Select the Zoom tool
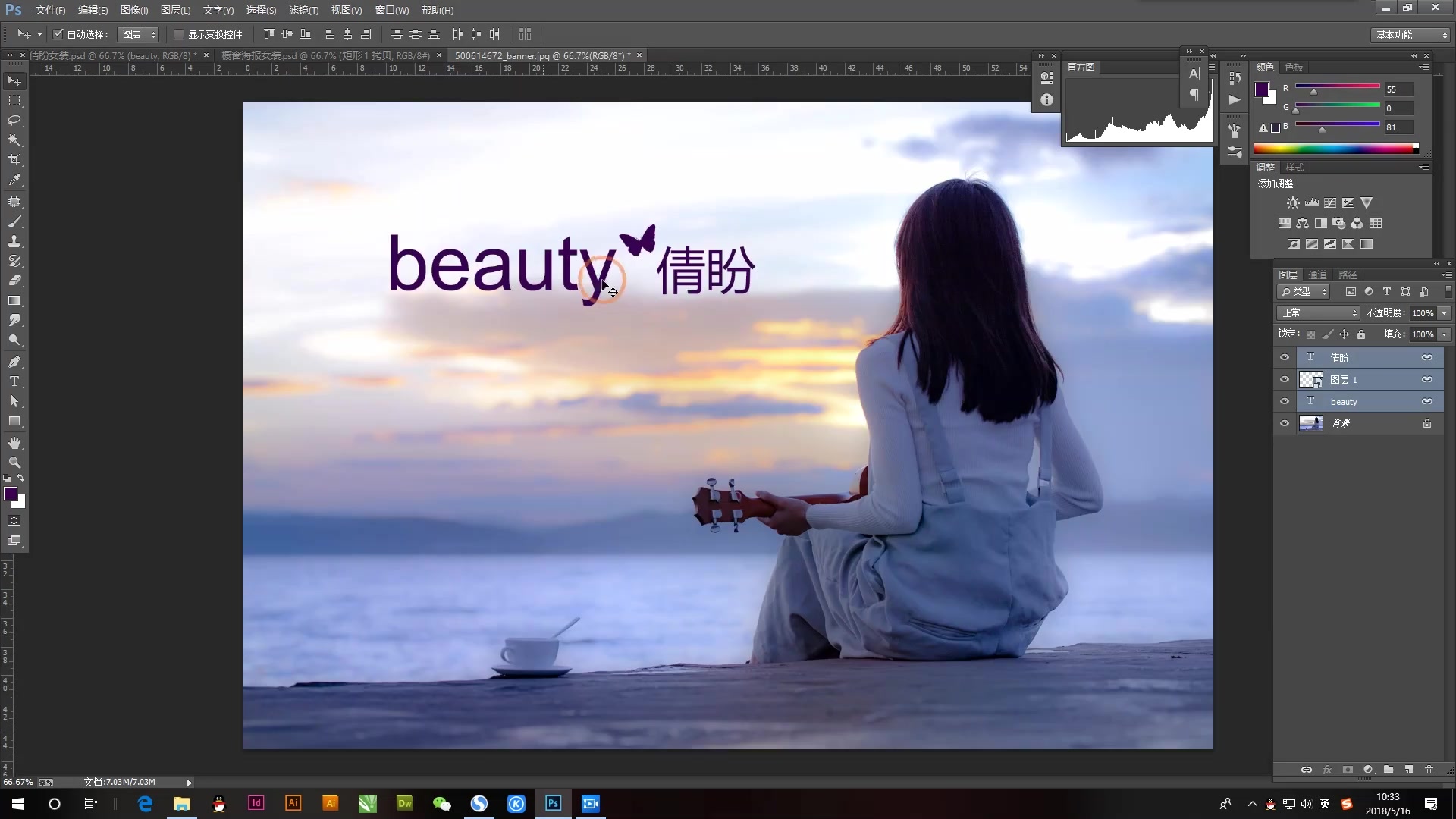Screen dimensions: 1456x819 coord(14,463)
